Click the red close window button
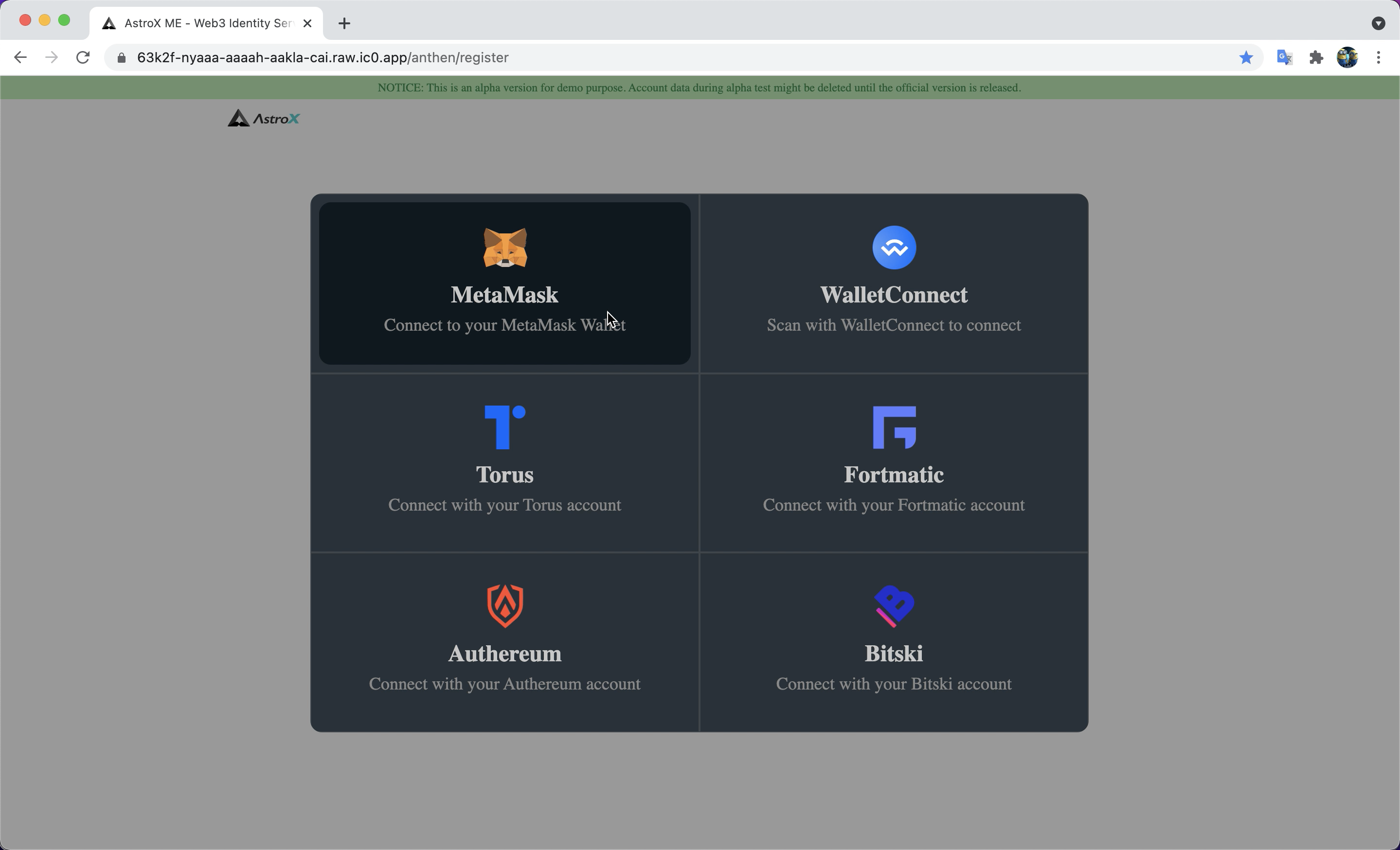The height and width of the screenshot is (850, 1400). [25, 20]
